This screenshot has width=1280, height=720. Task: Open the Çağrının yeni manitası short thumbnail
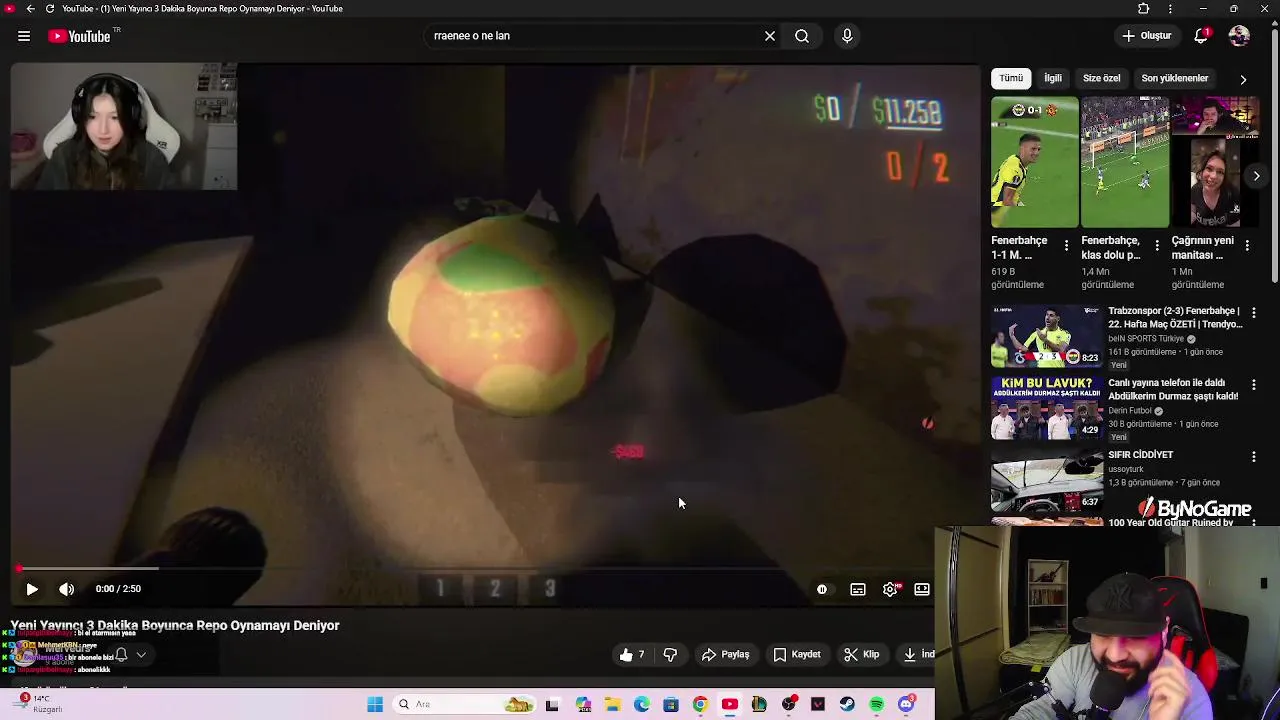[1215, 162]
